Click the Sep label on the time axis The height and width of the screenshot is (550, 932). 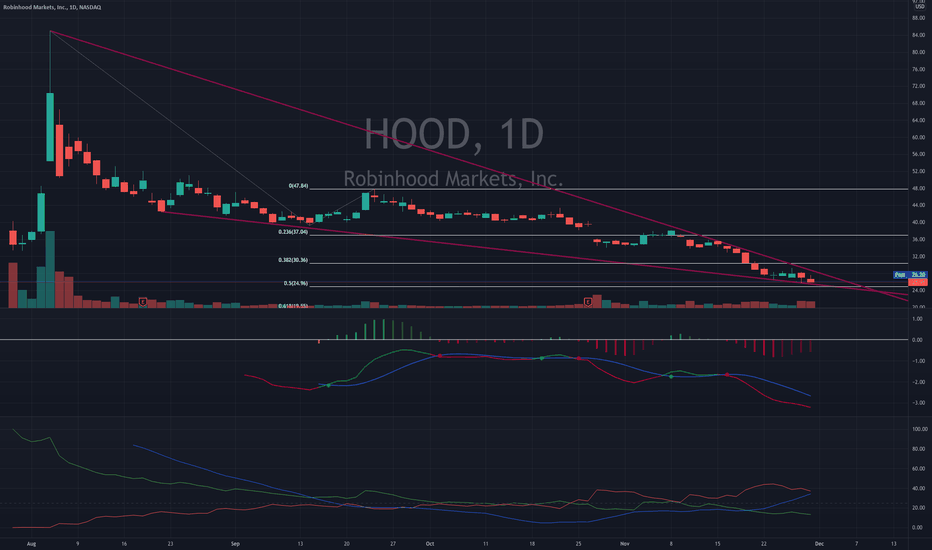click(x=235, y=543)
